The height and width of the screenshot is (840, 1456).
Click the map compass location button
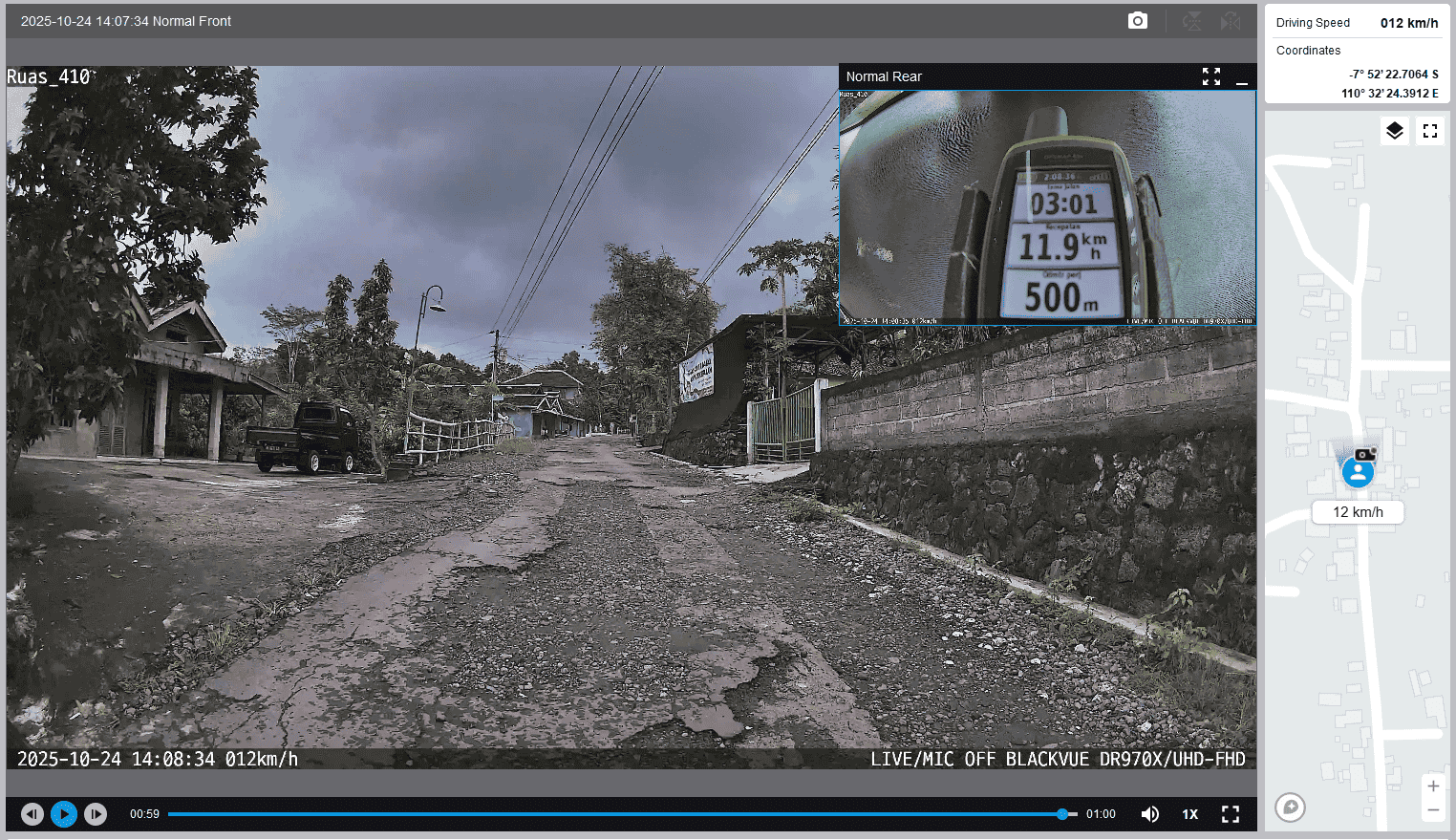pos(1290,808)
